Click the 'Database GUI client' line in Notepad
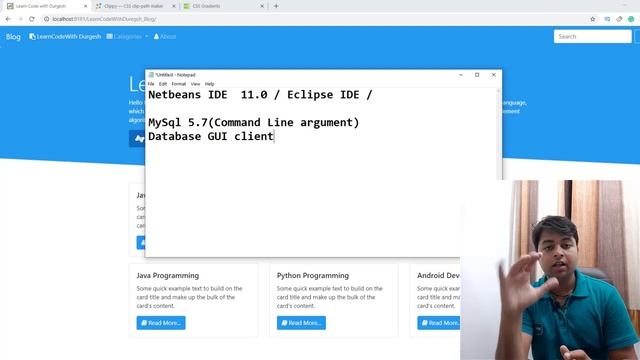Viewport: 640px width, 360px height. (x=211, y=136)
